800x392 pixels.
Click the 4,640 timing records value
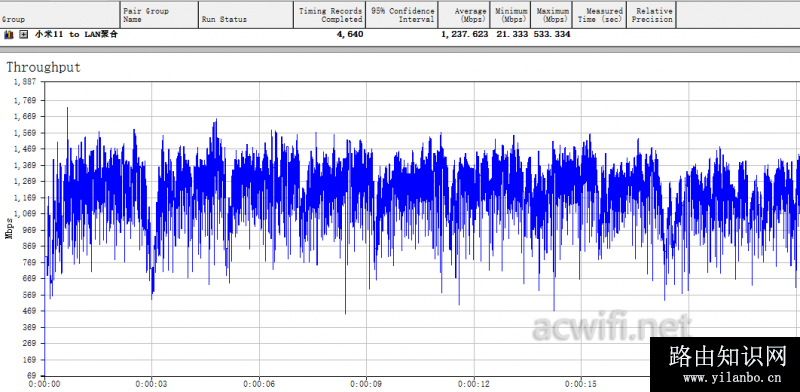(x=349, y=34)
